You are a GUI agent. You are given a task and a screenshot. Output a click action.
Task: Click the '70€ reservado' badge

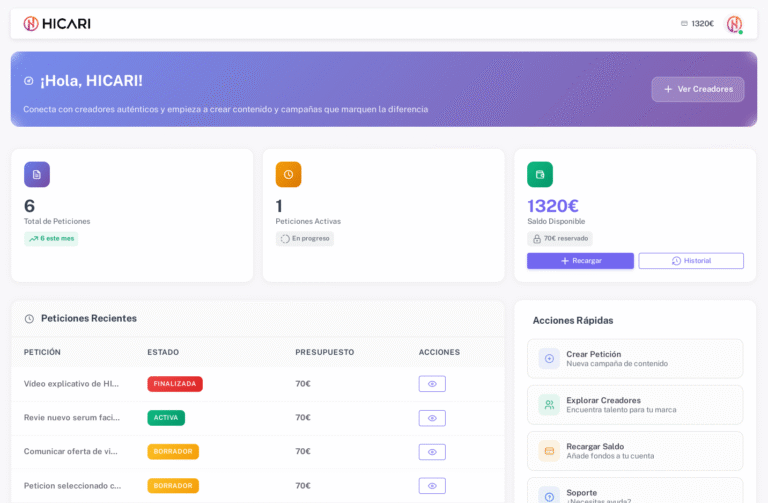pyautogui.click(x=560, y=239)
